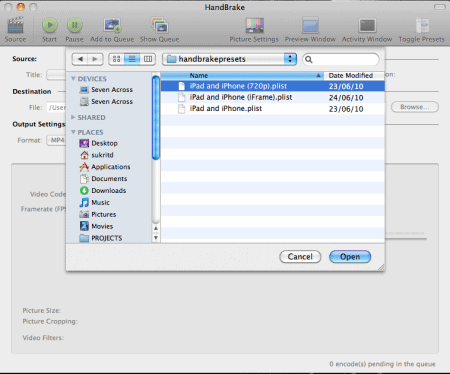Click the toolbar pill button in title bar
Viewport: 450px width, 374px height.
point(440,7)
